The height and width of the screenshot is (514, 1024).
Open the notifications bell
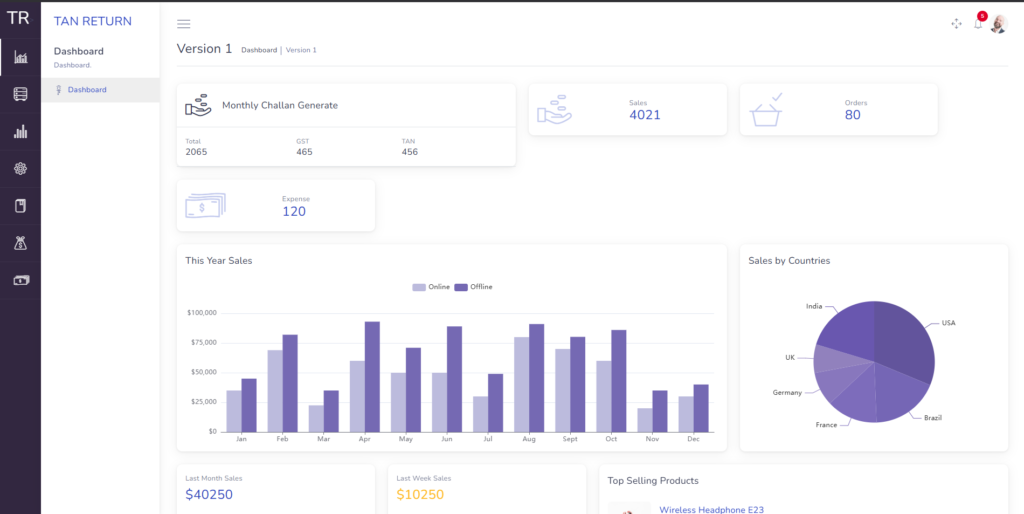[x=978, y=24]
